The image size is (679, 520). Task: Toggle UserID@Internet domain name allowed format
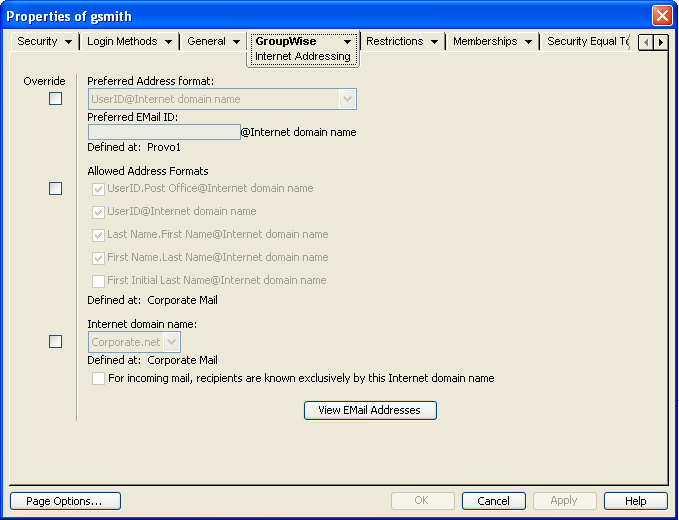pos(98,212)
